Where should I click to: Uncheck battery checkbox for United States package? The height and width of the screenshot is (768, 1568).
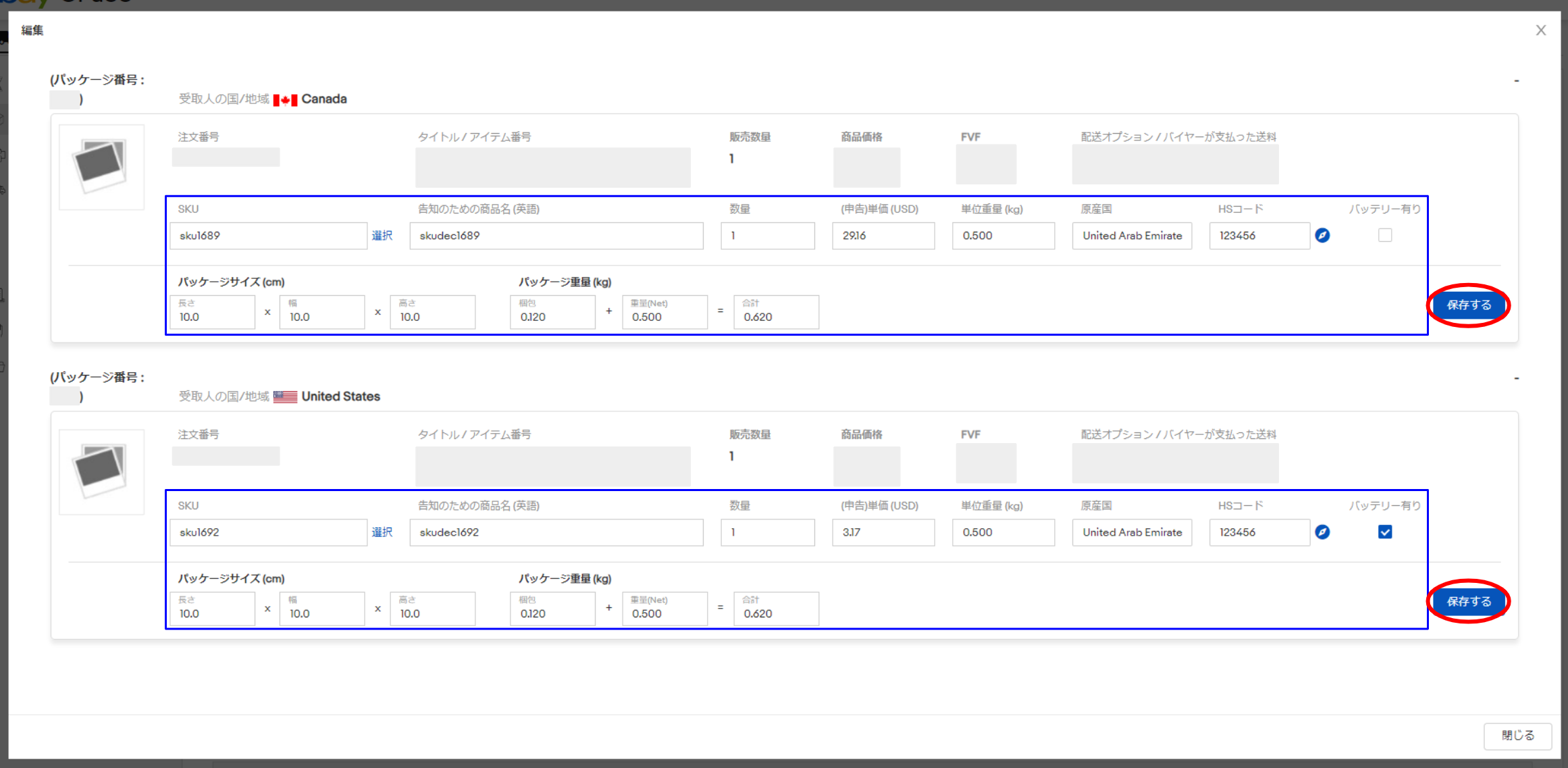pyautogui.click(x=1384, y=532)
